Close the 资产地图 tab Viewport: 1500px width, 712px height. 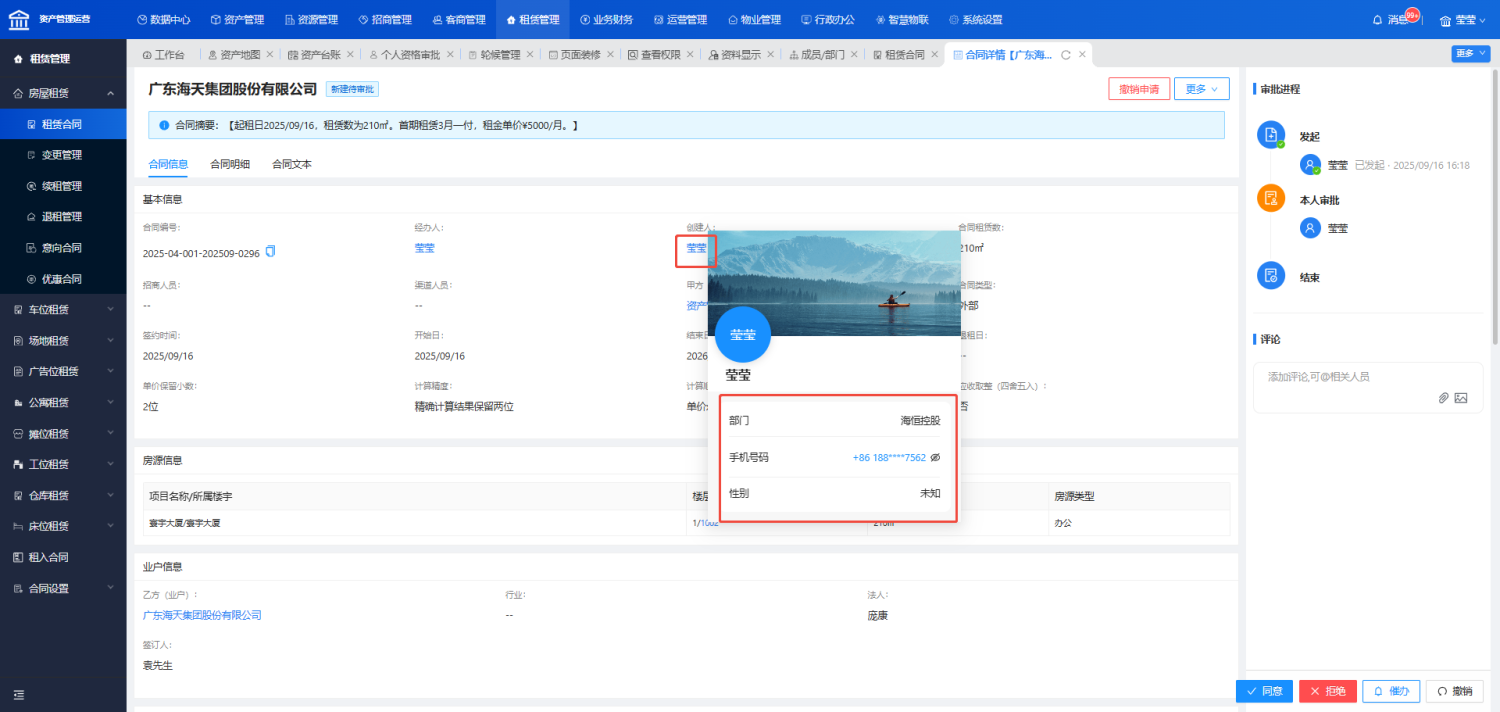273,55
